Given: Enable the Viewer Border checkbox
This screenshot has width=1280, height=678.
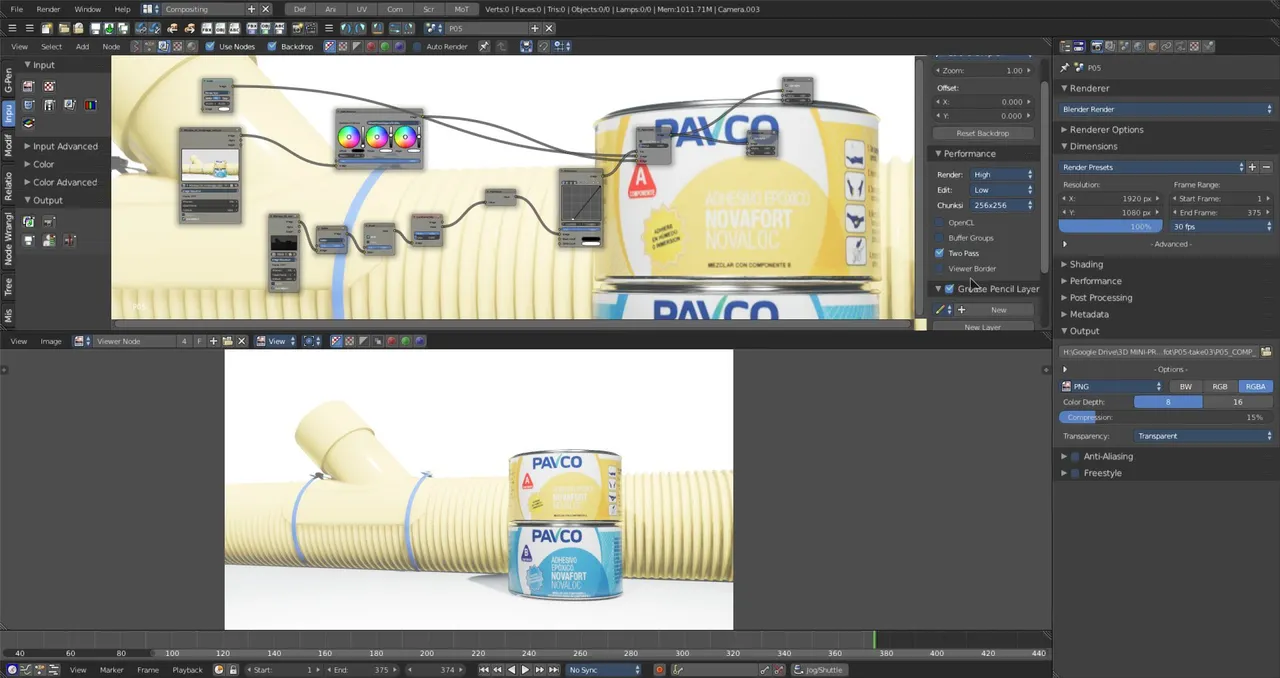Looking at the screenshot, I should pyautogui.click(x=939, y=269).
